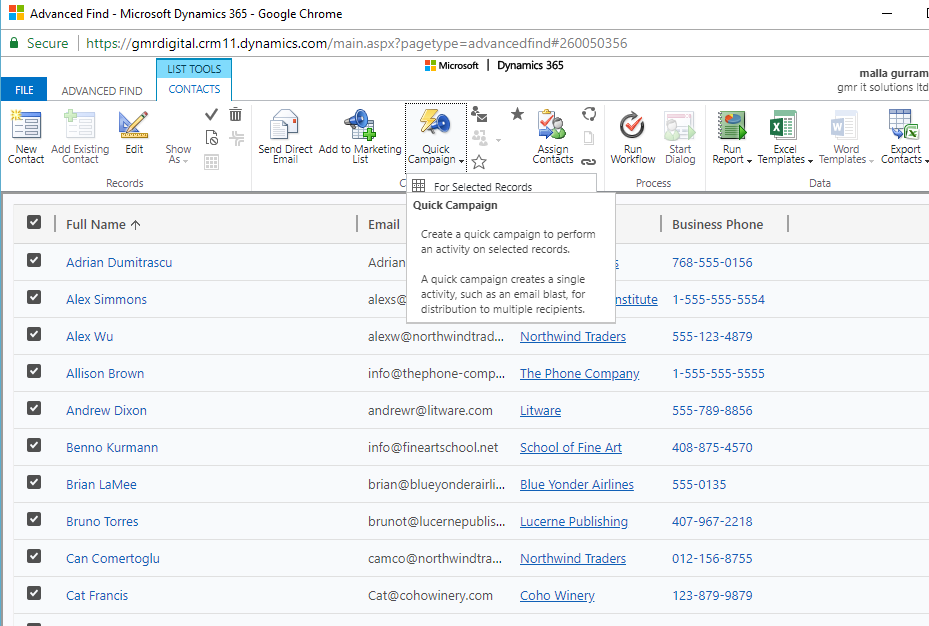Click phone number 012-156-8755
Screen dimensions: 929x626
click(x=712, y=558)
